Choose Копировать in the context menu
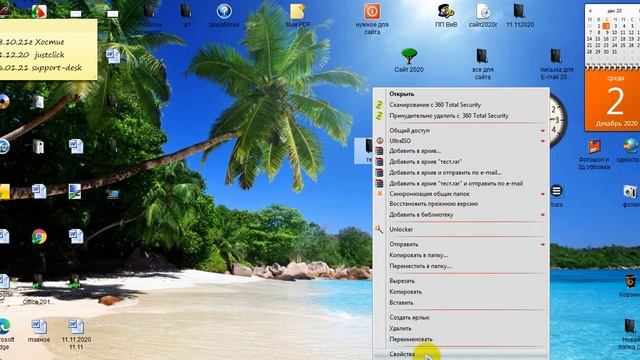 pyautogui.click(x=405, y=292)
